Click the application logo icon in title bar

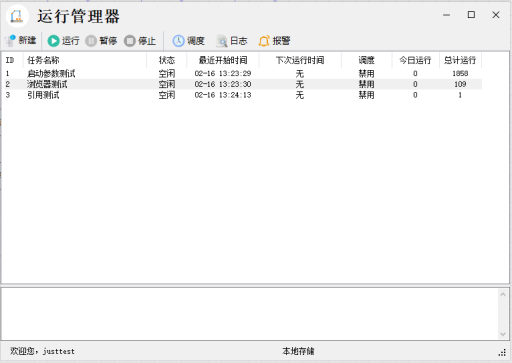tap(17, 16)
